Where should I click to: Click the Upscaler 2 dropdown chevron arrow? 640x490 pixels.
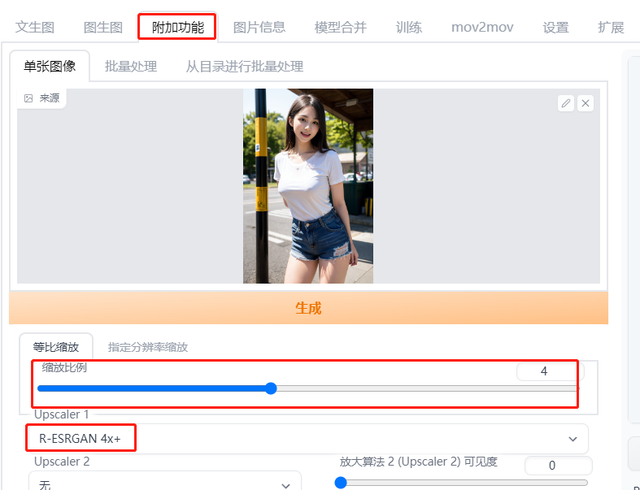[x=286, y=486]
